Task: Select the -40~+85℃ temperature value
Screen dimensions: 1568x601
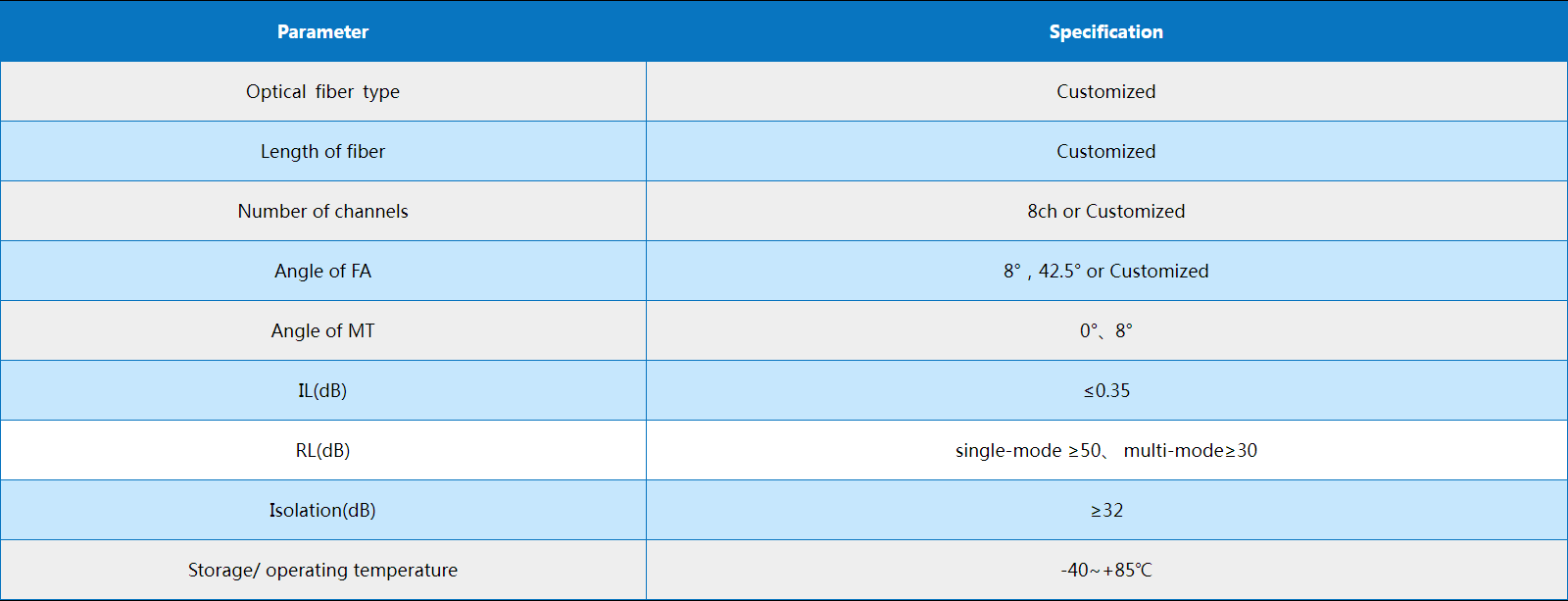Action: click(1106, 570)
